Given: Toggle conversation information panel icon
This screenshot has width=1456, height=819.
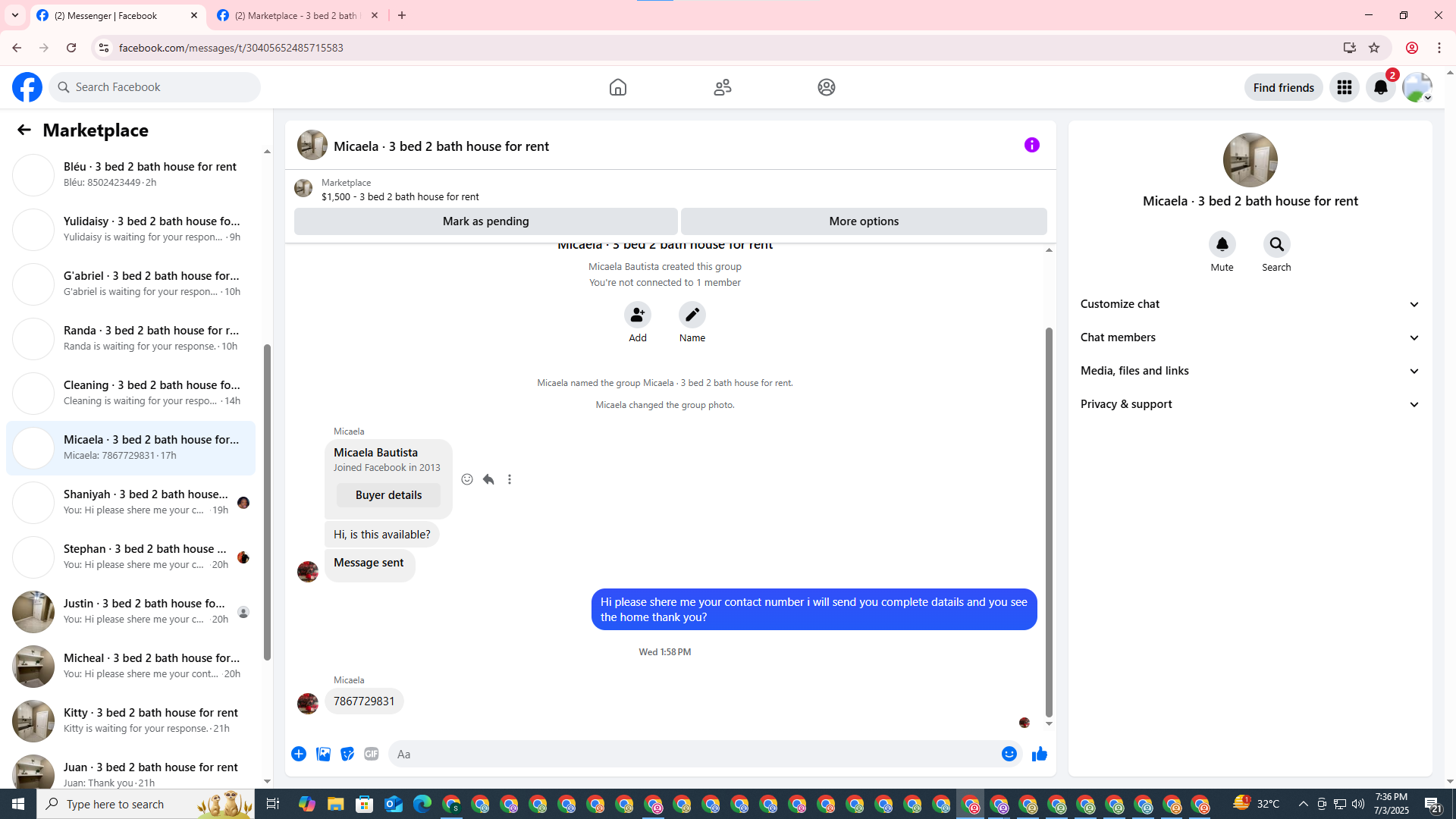Looking at the screenshot, I should click(x=1031, y=145).
